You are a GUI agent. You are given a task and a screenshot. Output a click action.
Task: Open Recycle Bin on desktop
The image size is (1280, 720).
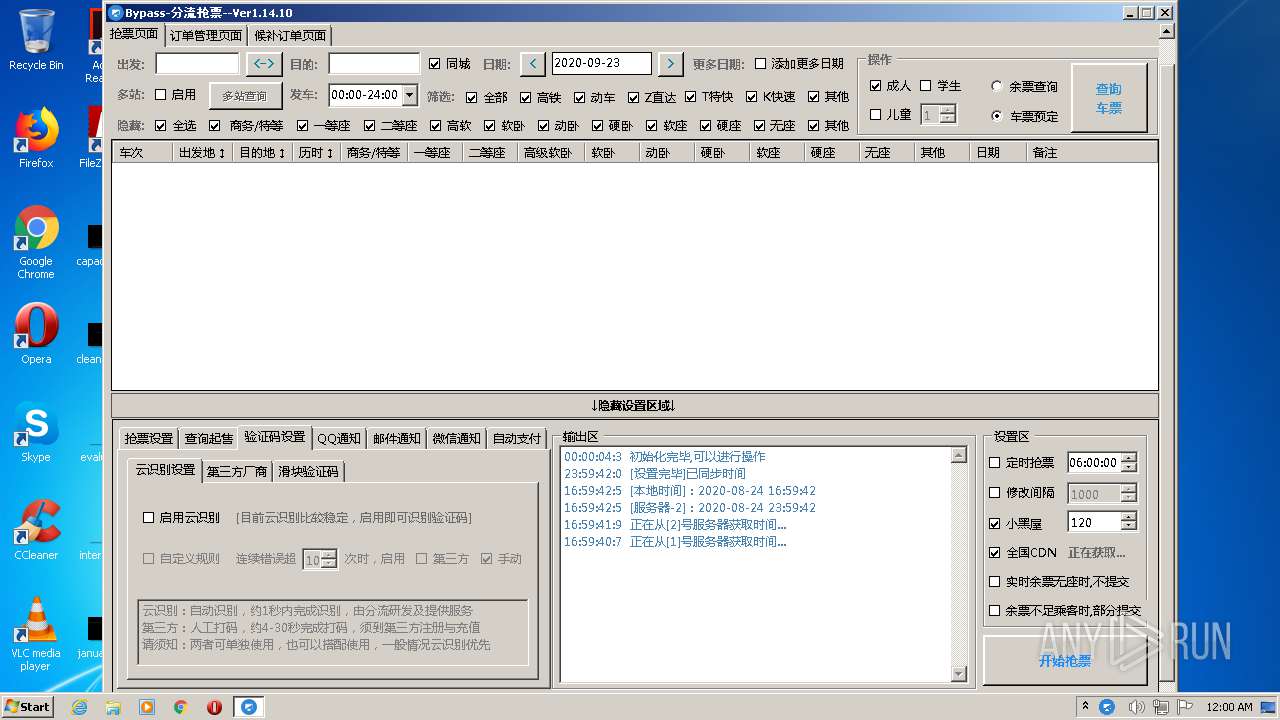pos(36,40)
